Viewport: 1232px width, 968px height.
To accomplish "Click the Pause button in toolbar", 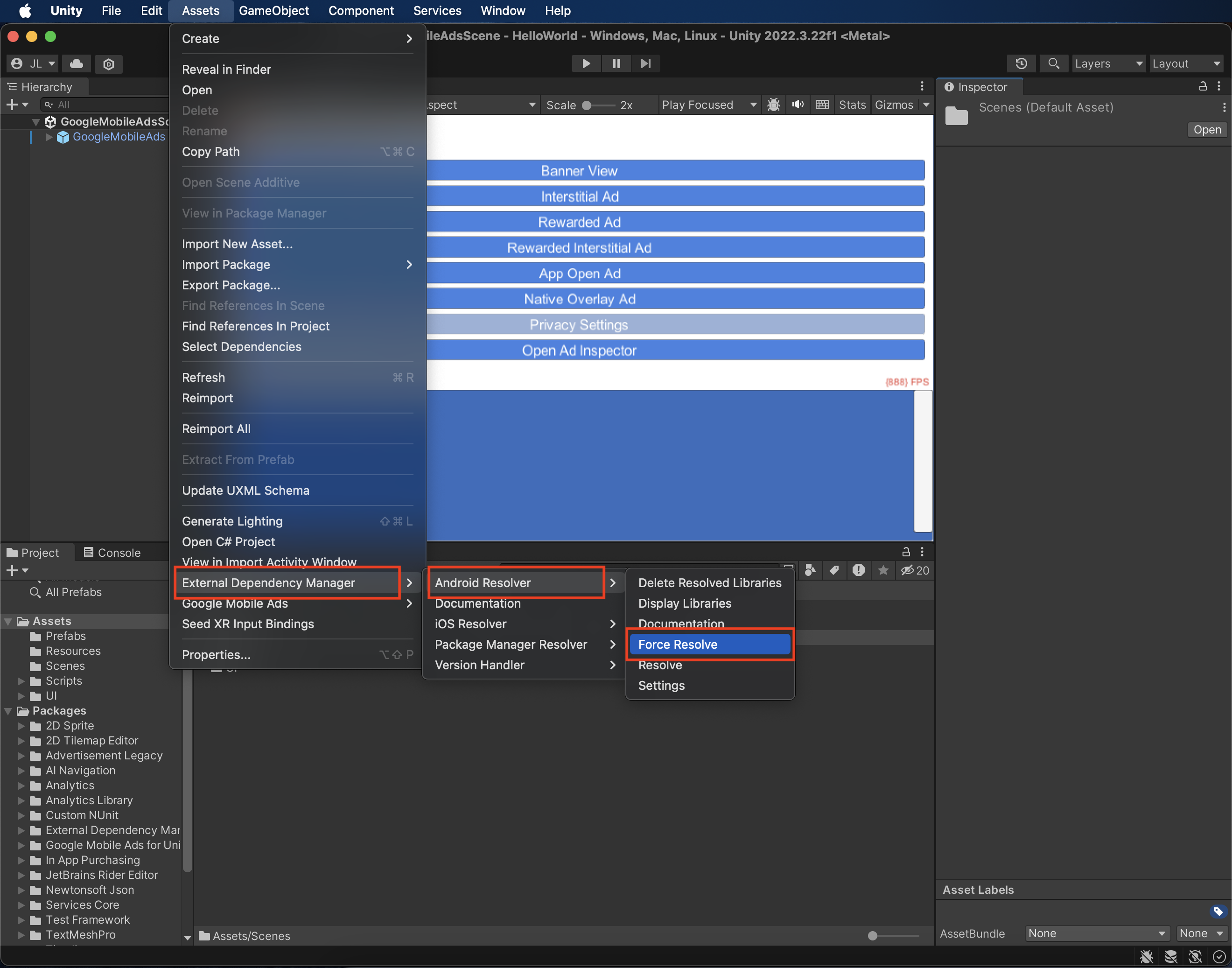I will pos(616,63).
